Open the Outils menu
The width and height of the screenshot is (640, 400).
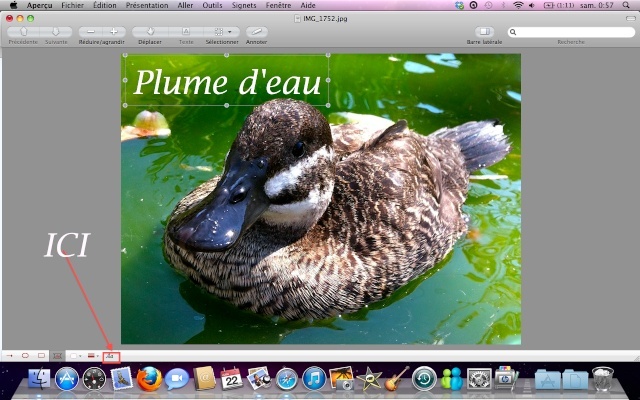coord(212,5)
